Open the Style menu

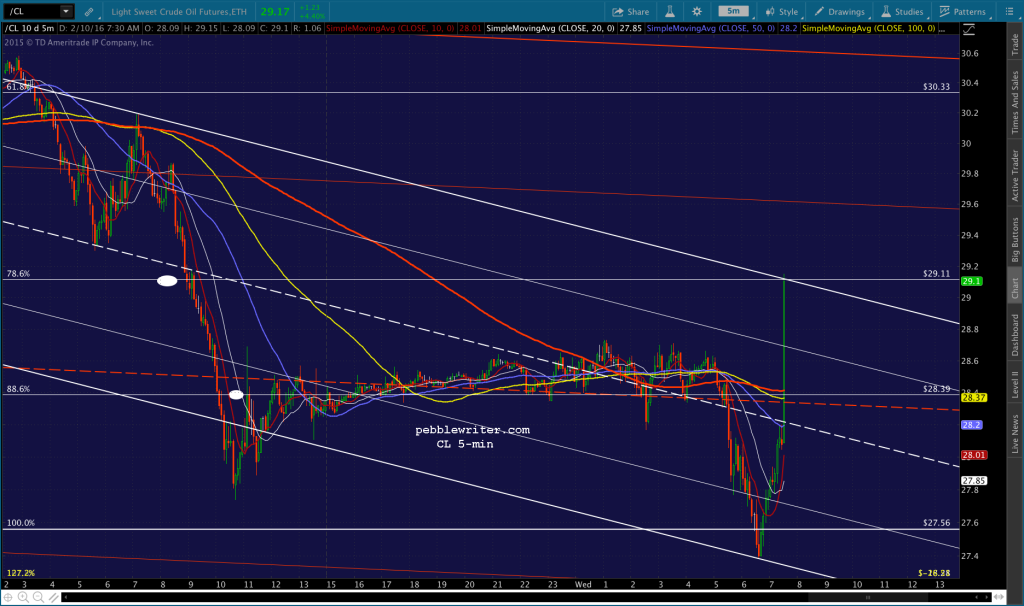[x=782, y=12]
